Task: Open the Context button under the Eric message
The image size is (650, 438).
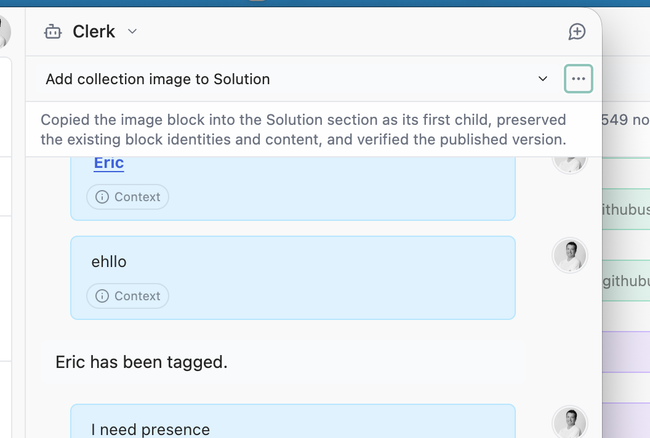Action: [x=128, y=197]
